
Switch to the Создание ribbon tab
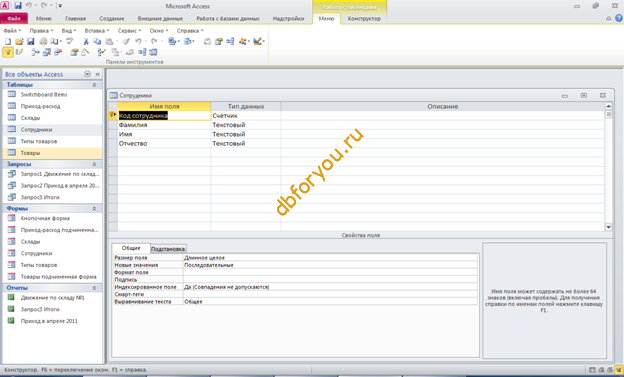[111, 18]
